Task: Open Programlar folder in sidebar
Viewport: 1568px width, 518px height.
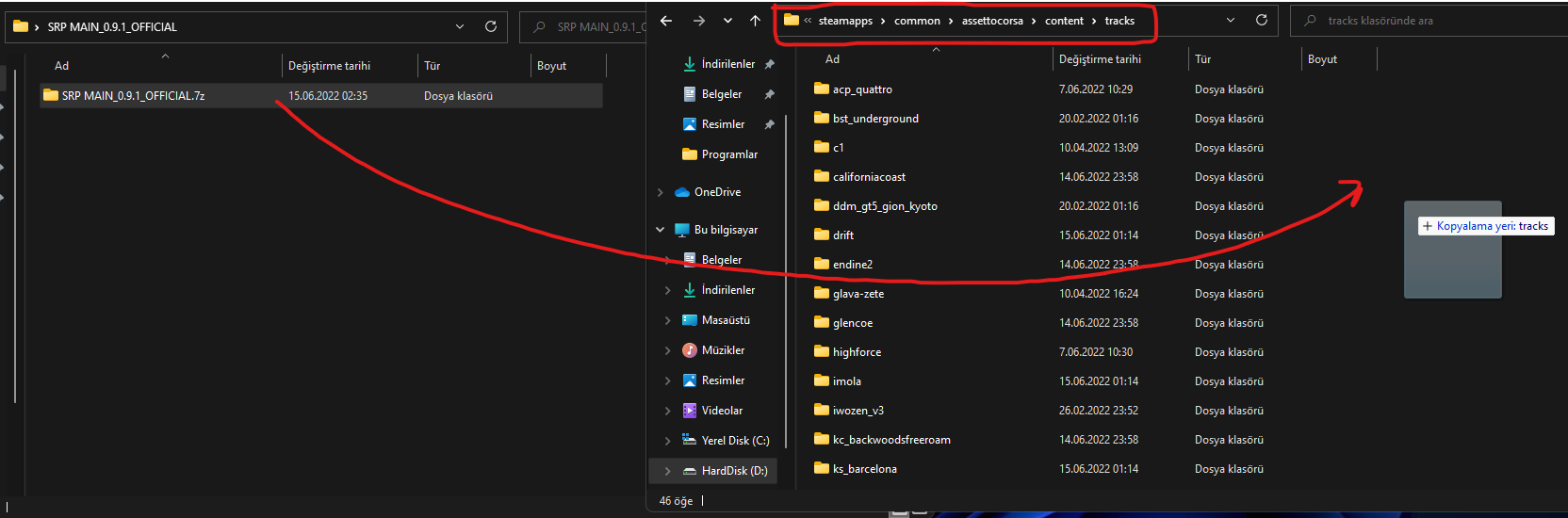Action: click(x=729, y=154)
